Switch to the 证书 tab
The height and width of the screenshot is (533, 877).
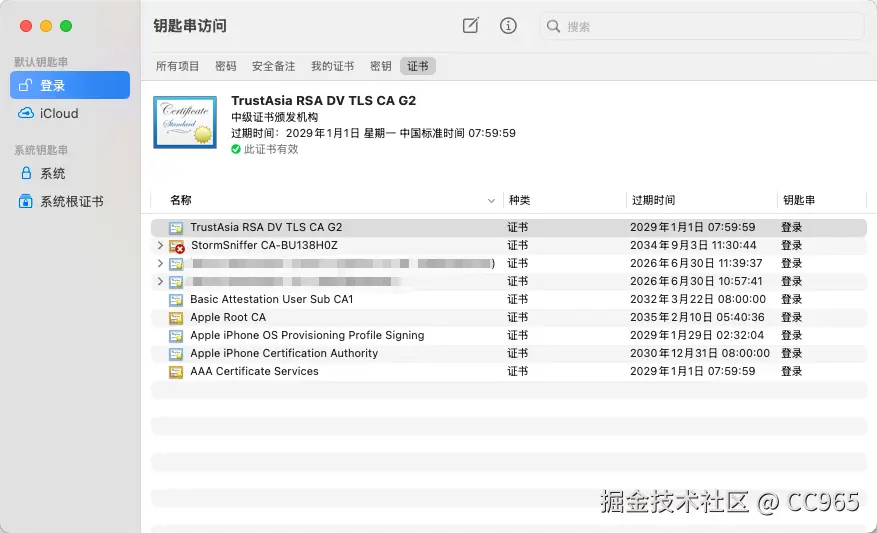pyautogui.click(x=418, y=66)
